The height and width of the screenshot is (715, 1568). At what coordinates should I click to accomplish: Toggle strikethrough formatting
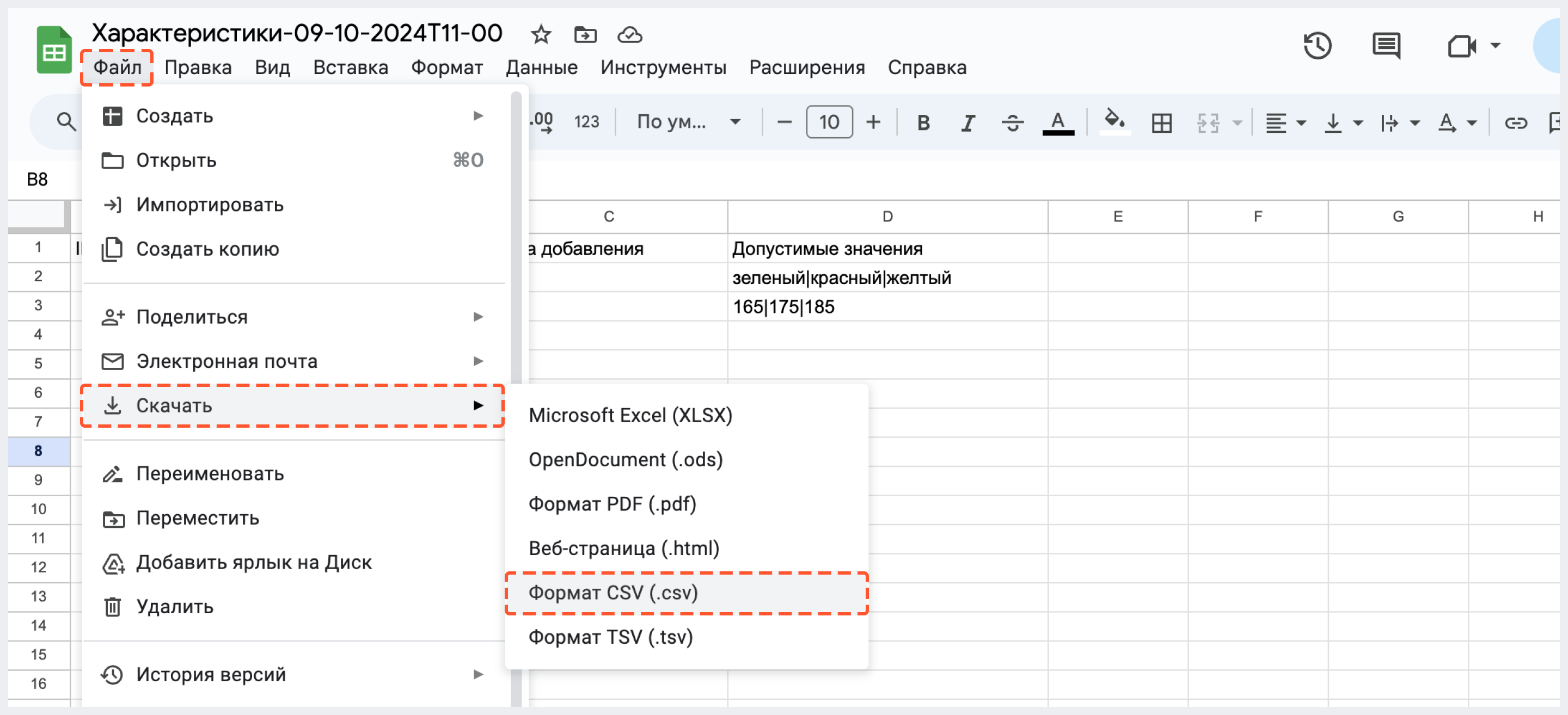pyautogui.click(x=1012, y=122)
